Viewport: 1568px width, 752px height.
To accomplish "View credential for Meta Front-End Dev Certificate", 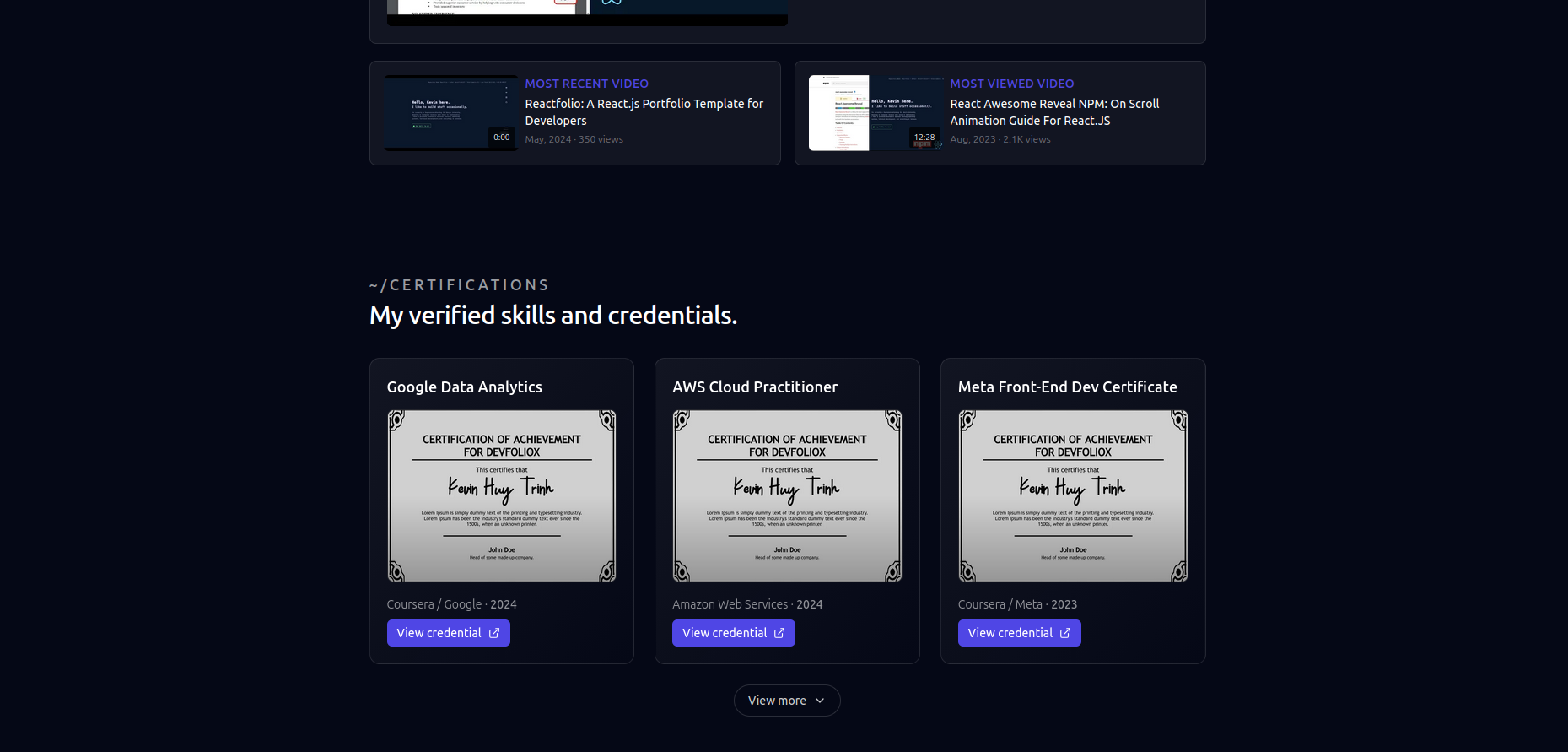I will point(1019,633).
